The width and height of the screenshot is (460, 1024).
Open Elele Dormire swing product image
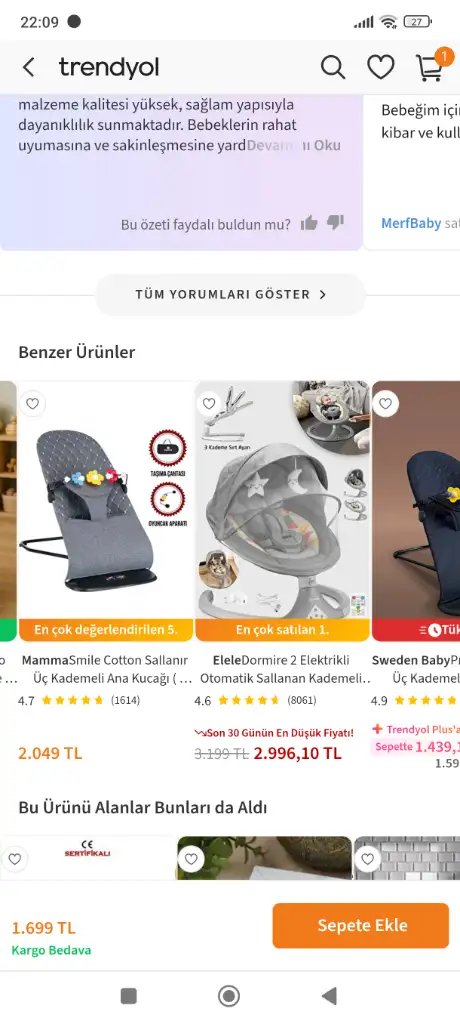coord(282,500)
